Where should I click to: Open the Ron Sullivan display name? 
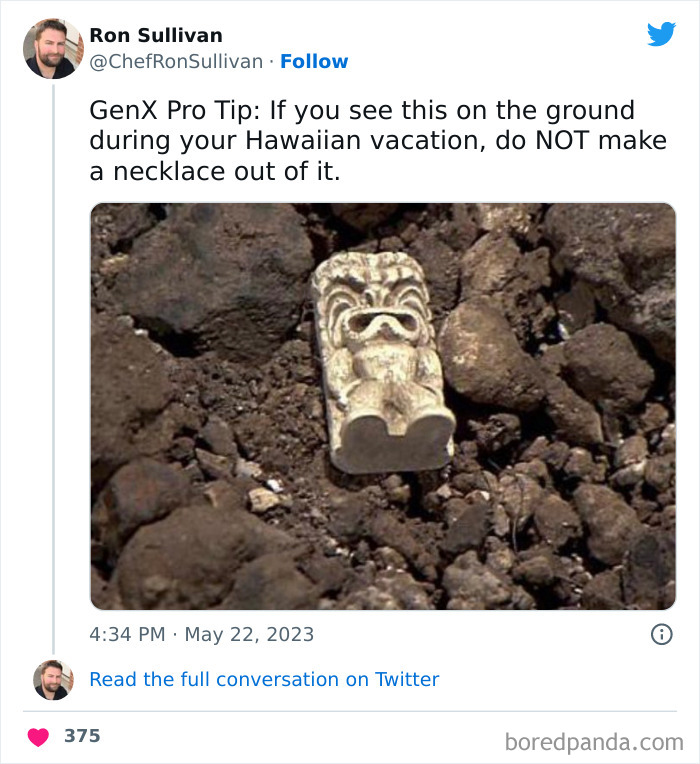click(x=156, y=35)
